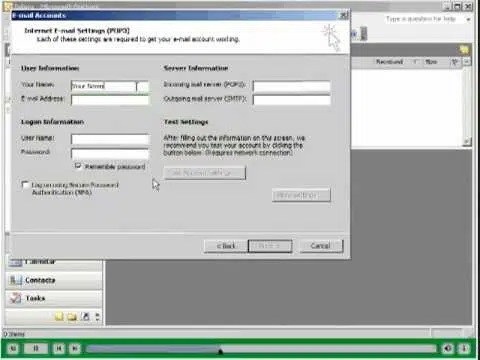The width and height of the screenshot is (480, 360).
Task: Click the Notes icon in navigation pane
Action: click(x=59, y=316)
